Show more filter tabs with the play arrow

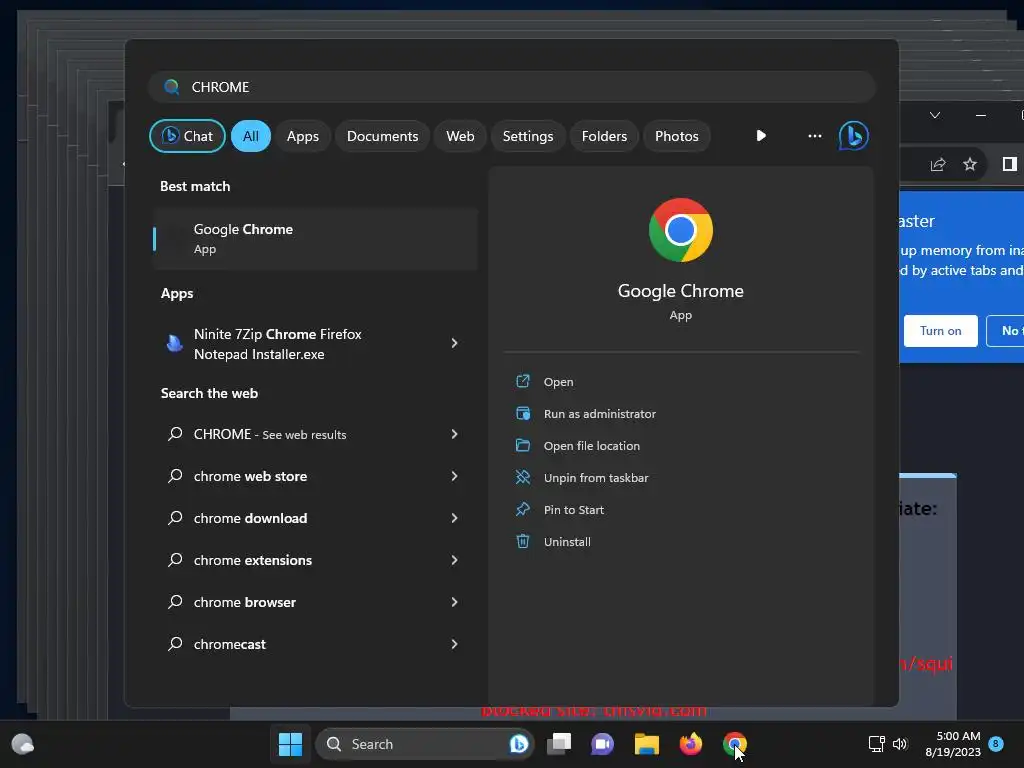(x=761, y=136)
